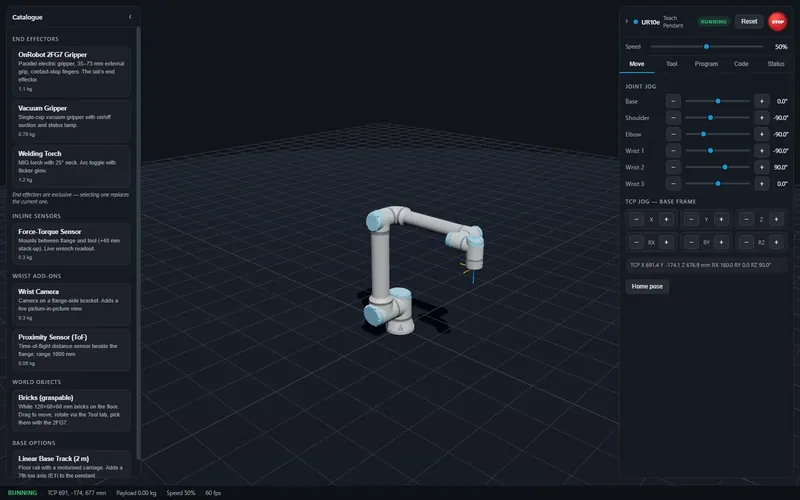Open the Code tab
Screen dimensions: 800x500
click(x=741, y=64)
